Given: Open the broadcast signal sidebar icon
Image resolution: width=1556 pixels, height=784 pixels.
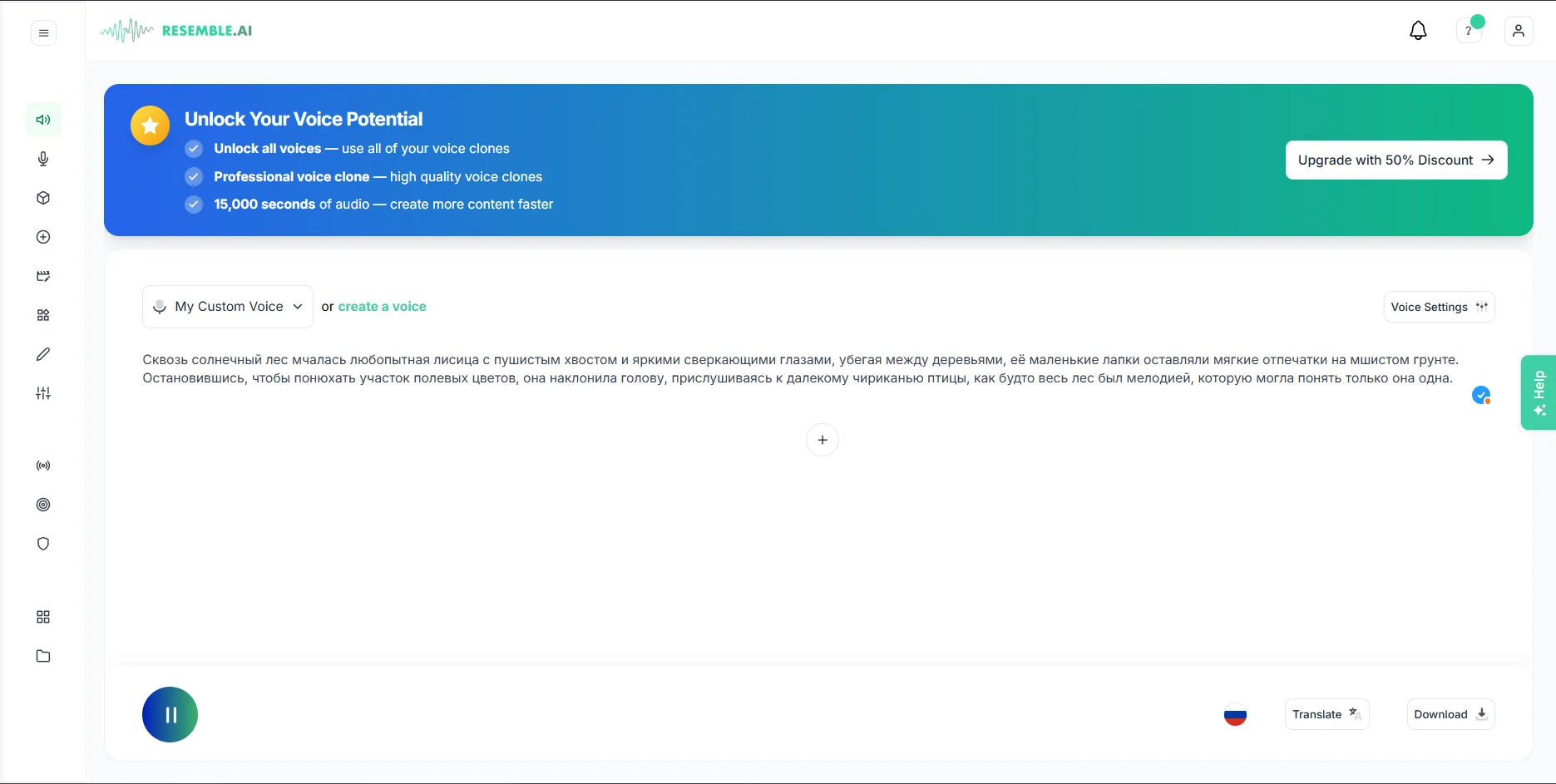Looking at the screenshot, I should pyautogui.click(x=43, y=466).
